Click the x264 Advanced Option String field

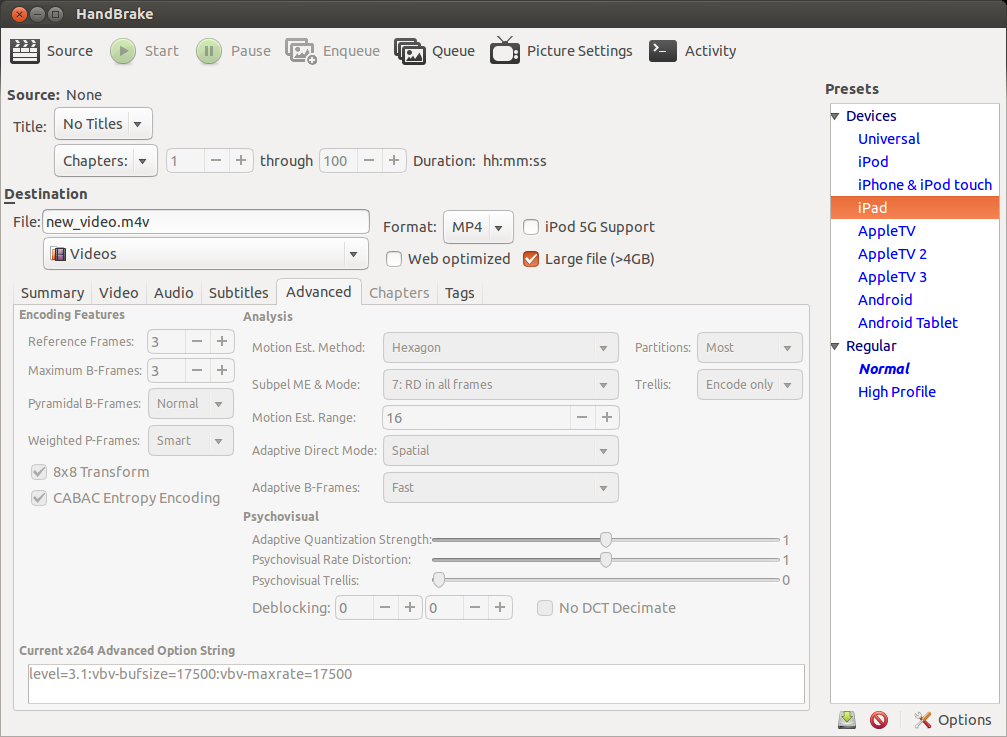click(x=416, y=684)
